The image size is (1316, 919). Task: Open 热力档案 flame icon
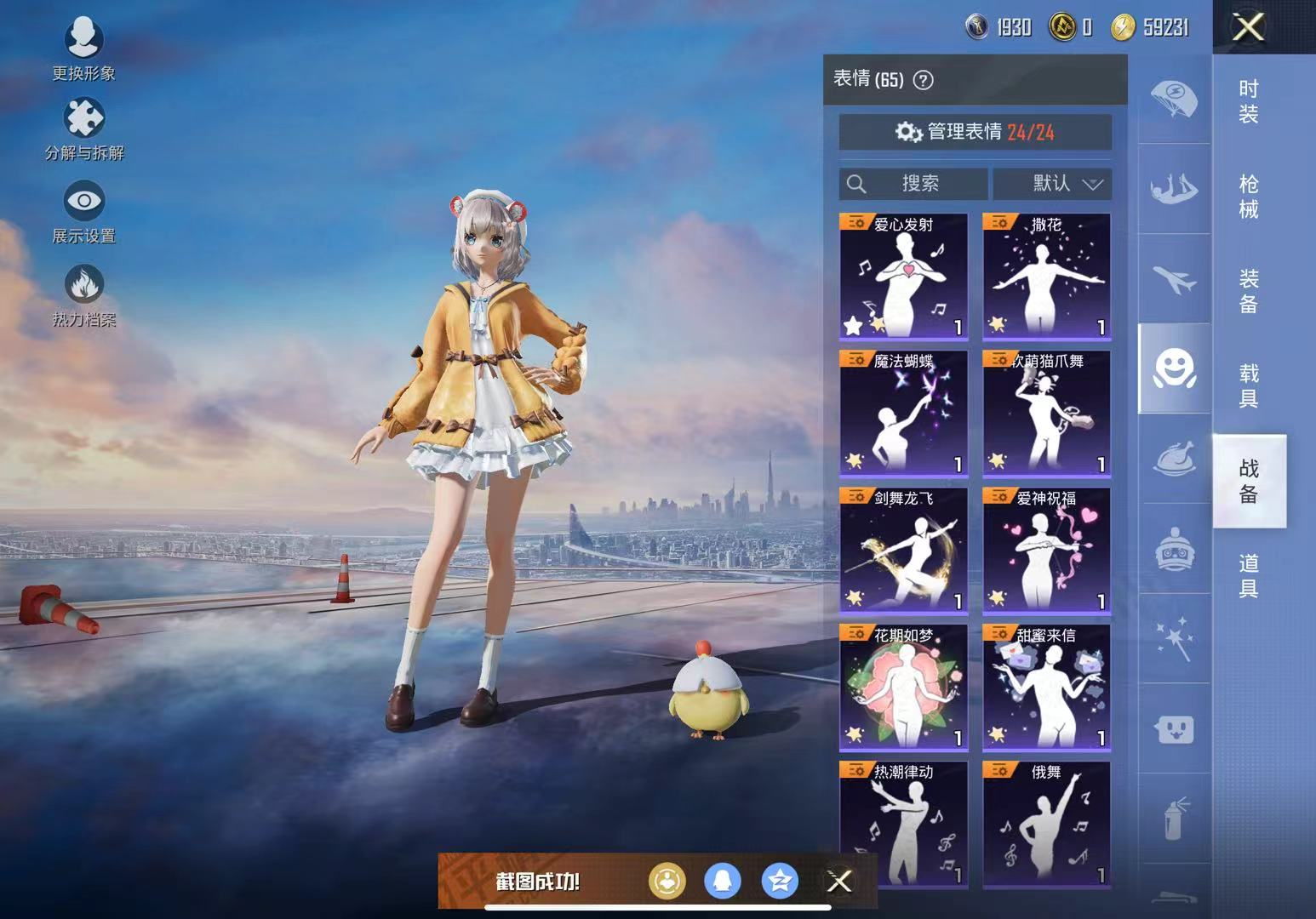click(83, 284)
